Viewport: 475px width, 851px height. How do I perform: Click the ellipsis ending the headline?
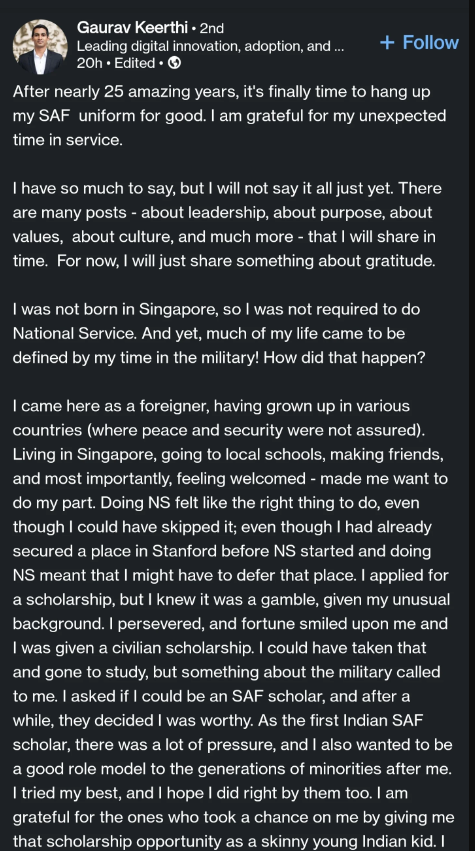[339, 48]
